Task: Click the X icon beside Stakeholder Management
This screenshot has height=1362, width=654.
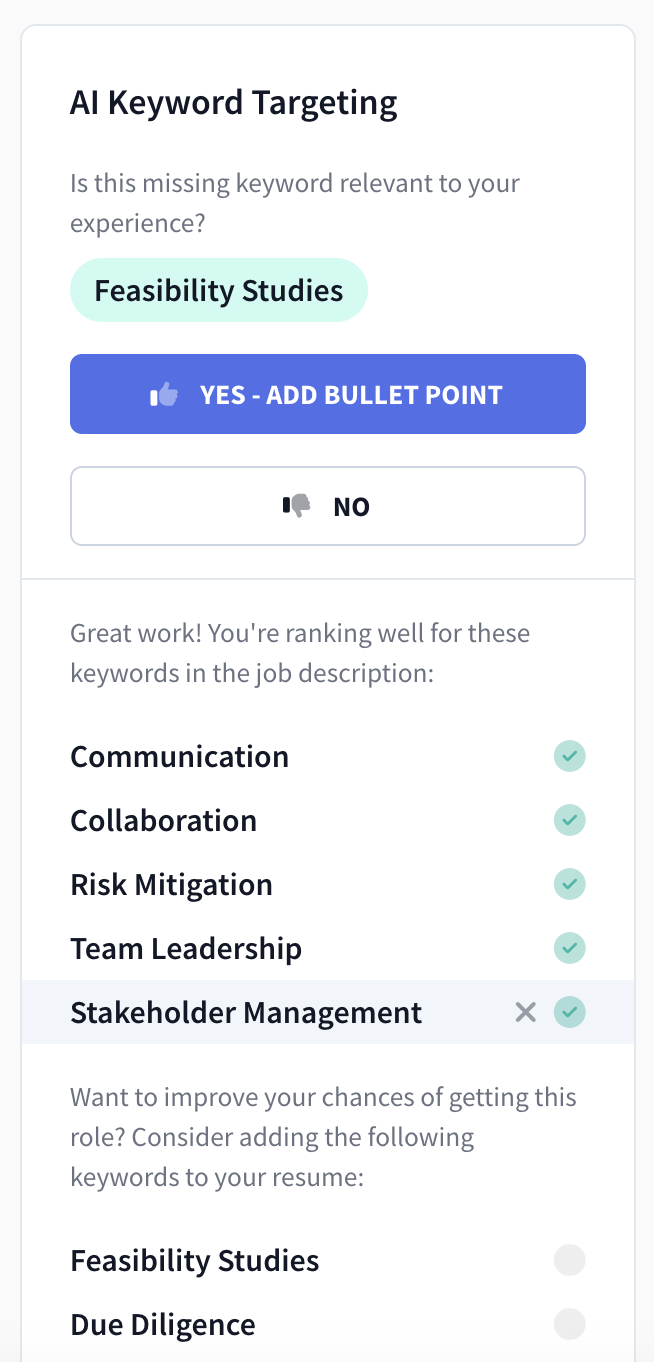Action: tap(525, 1012)
